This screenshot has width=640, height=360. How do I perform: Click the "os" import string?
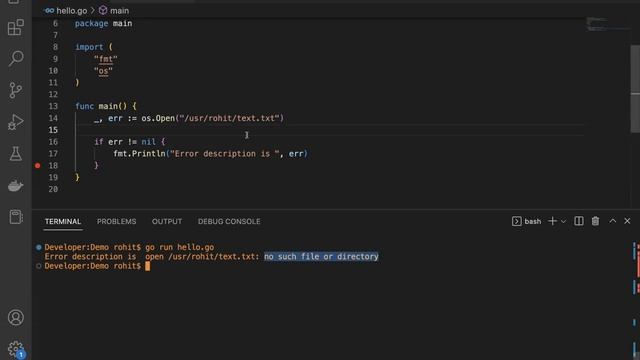[x=103, y=71]
